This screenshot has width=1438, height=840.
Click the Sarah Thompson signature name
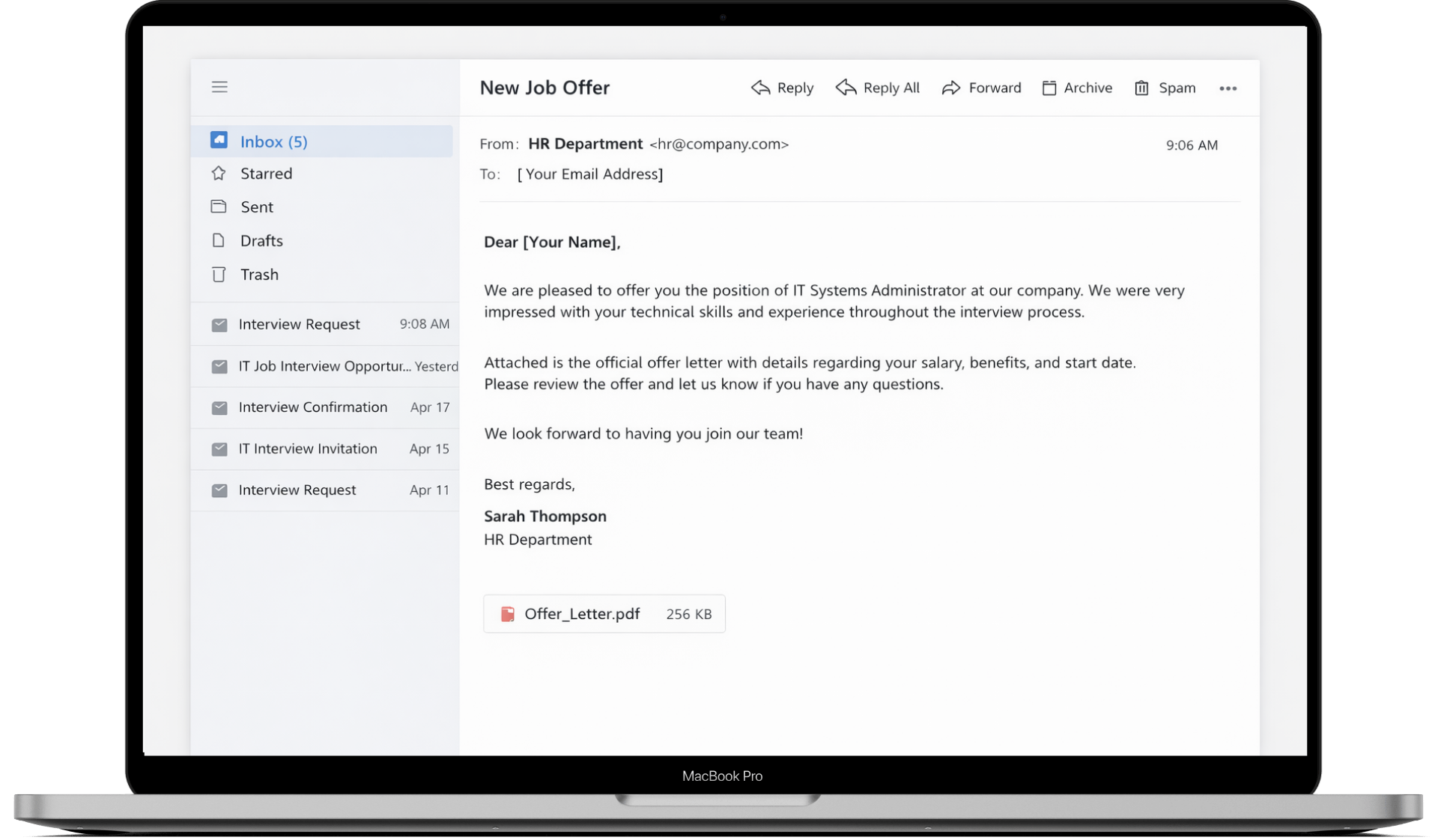click(x=545, y=516)
